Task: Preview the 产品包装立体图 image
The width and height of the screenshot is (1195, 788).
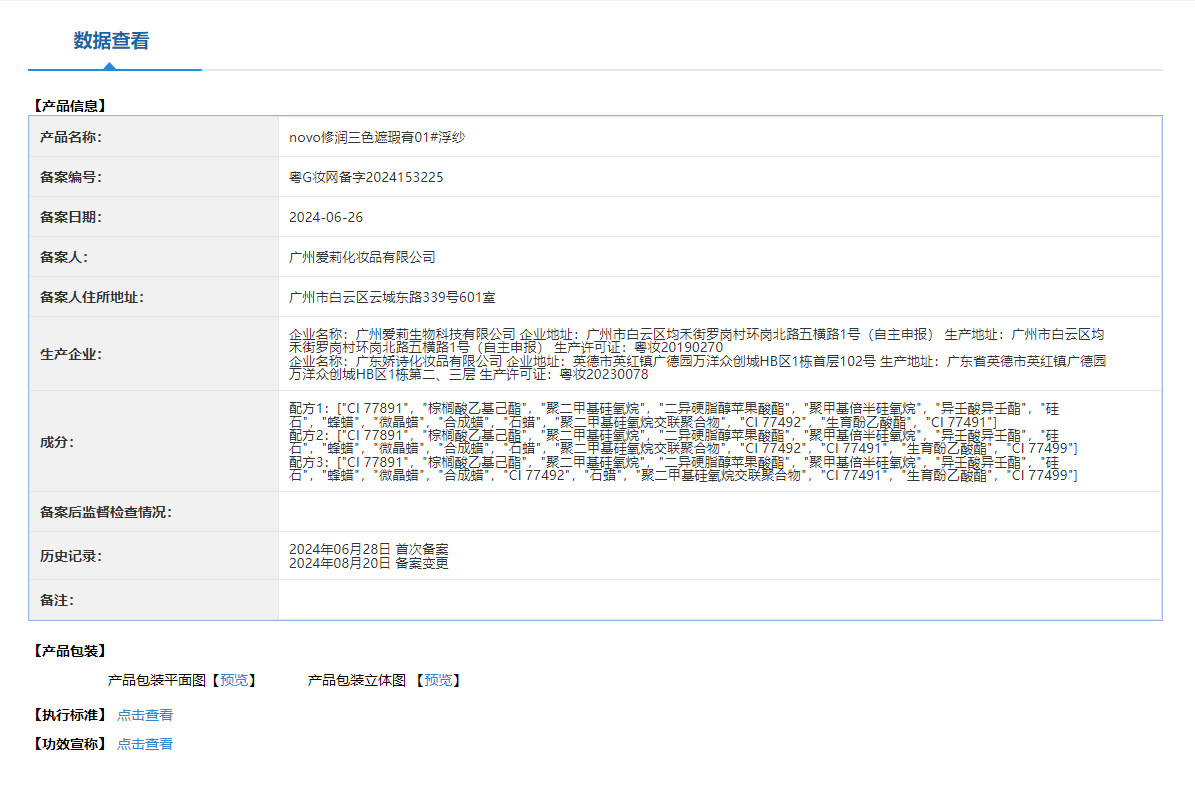Action: 438,680
